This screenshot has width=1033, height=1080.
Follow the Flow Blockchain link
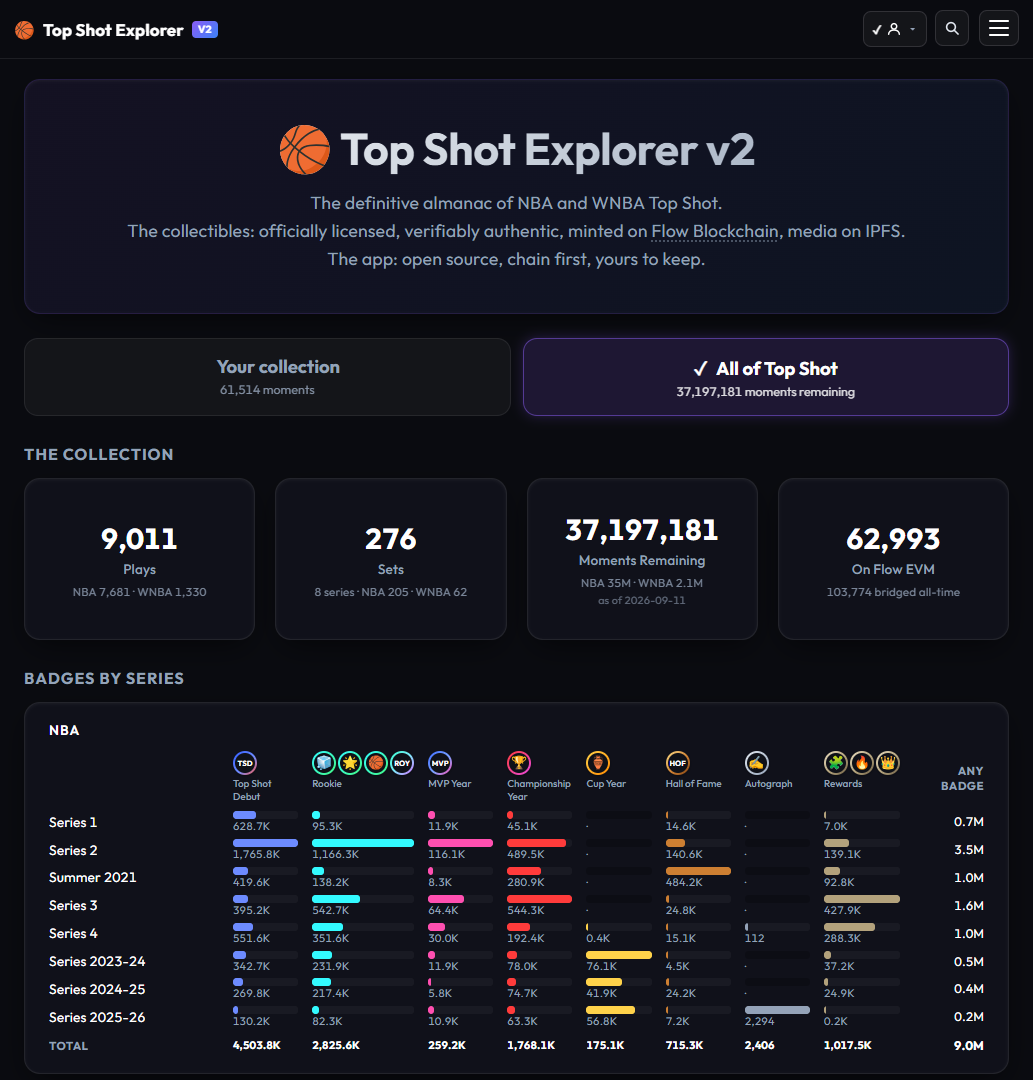click(715, 231)
